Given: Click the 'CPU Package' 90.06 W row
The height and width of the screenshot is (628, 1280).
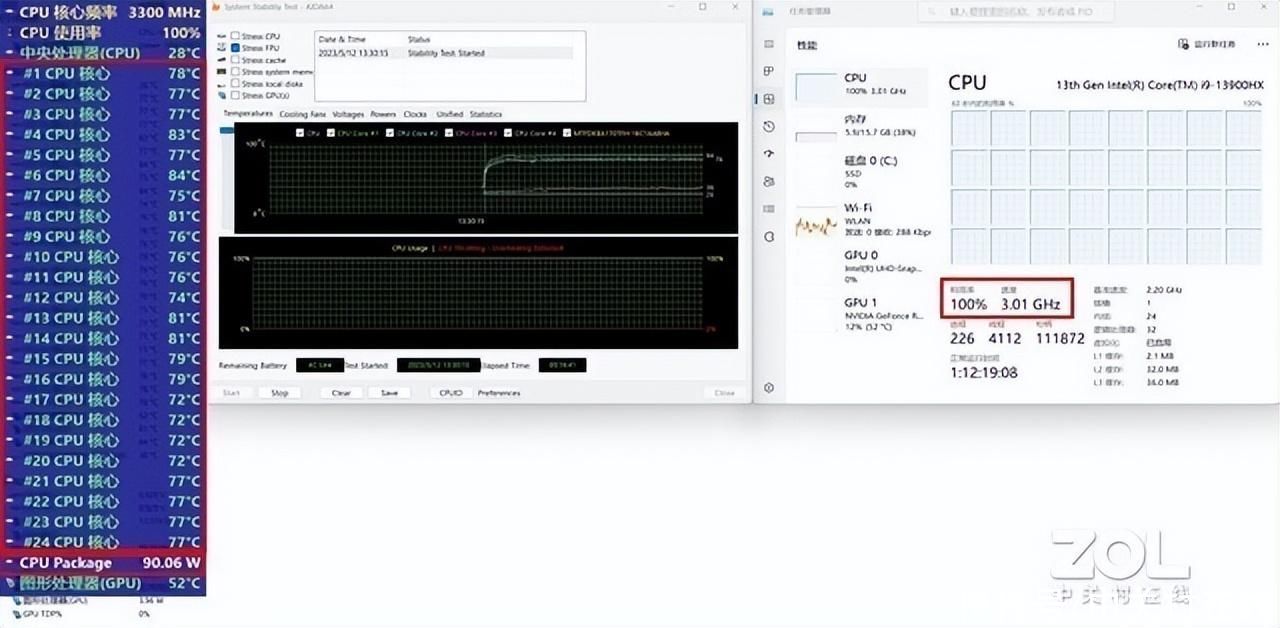Looking at the screenshot, I should coord(104,563).
